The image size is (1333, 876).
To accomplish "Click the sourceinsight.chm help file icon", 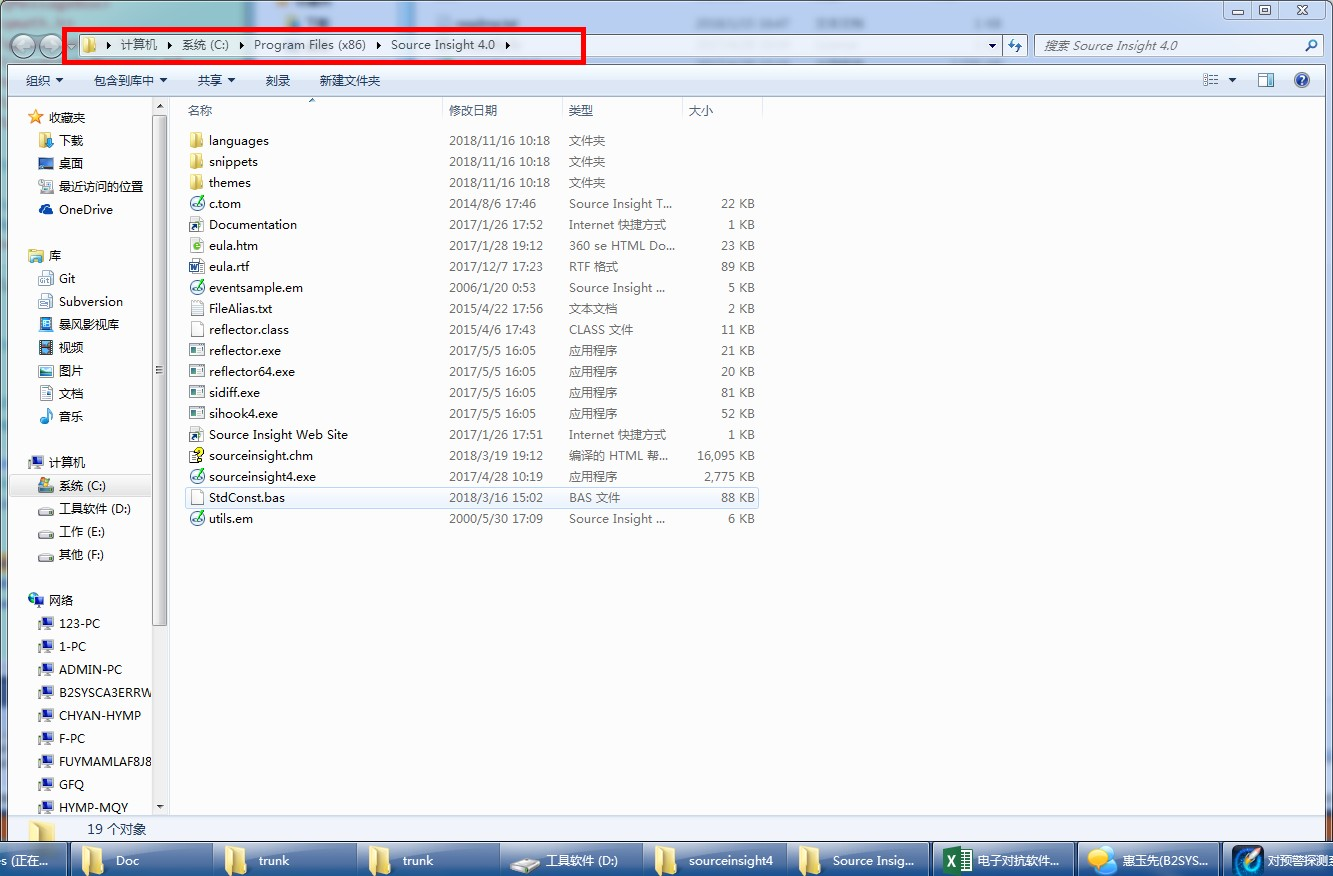I will (x=197, y=456).
